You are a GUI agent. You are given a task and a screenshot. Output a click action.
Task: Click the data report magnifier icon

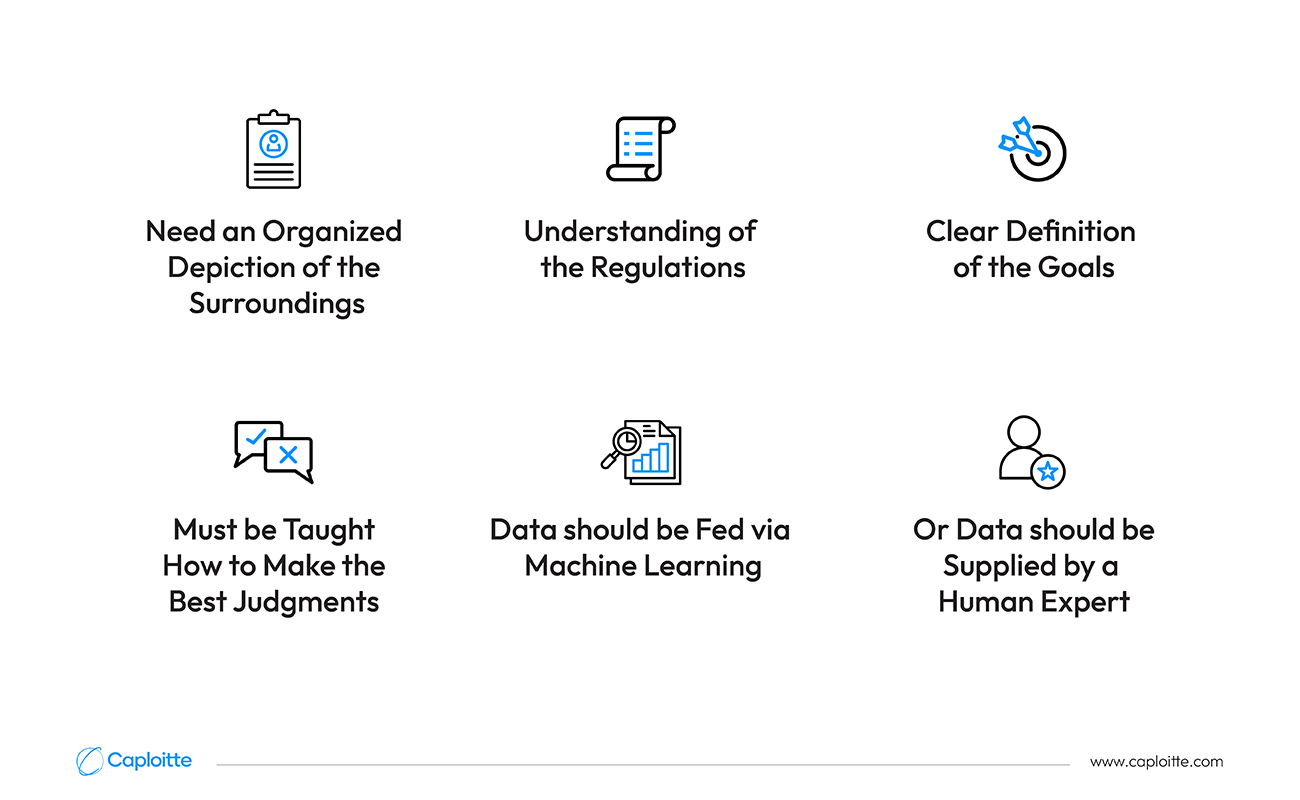pos(641,452)
